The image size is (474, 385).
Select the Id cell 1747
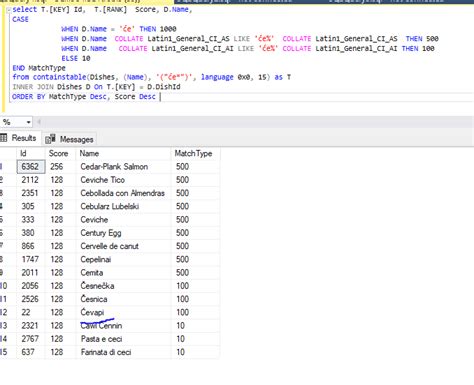coord(31,259)
